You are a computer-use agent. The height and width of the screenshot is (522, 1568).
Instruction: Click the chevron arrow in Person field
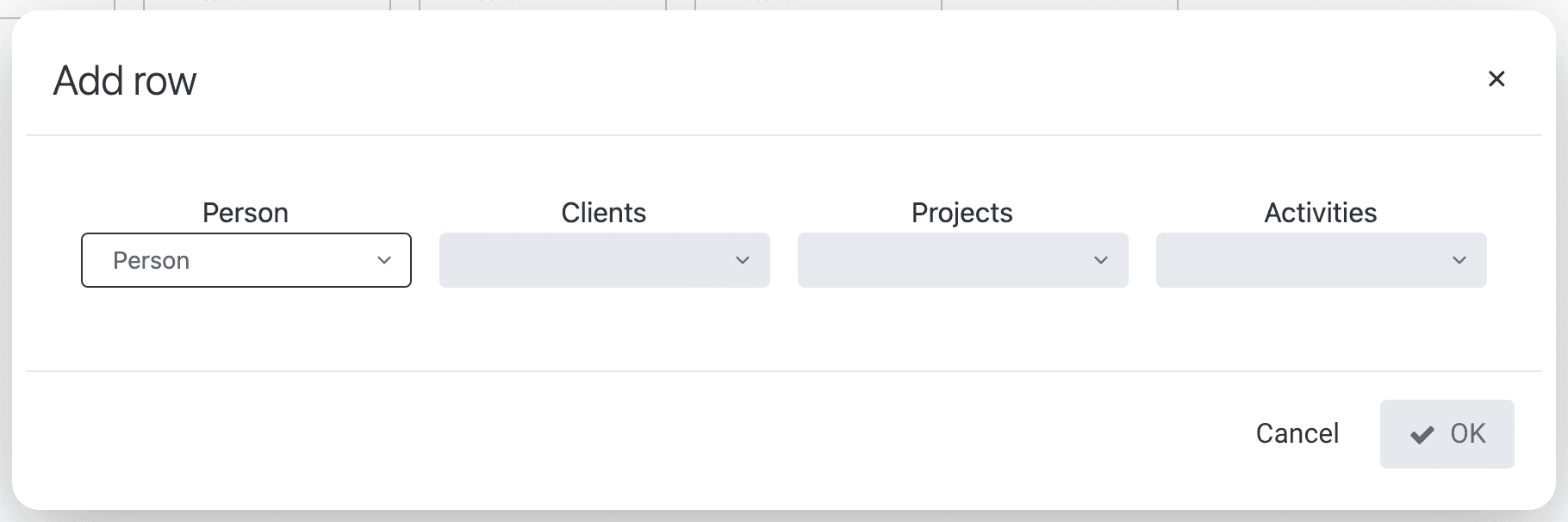coord(384,260)
